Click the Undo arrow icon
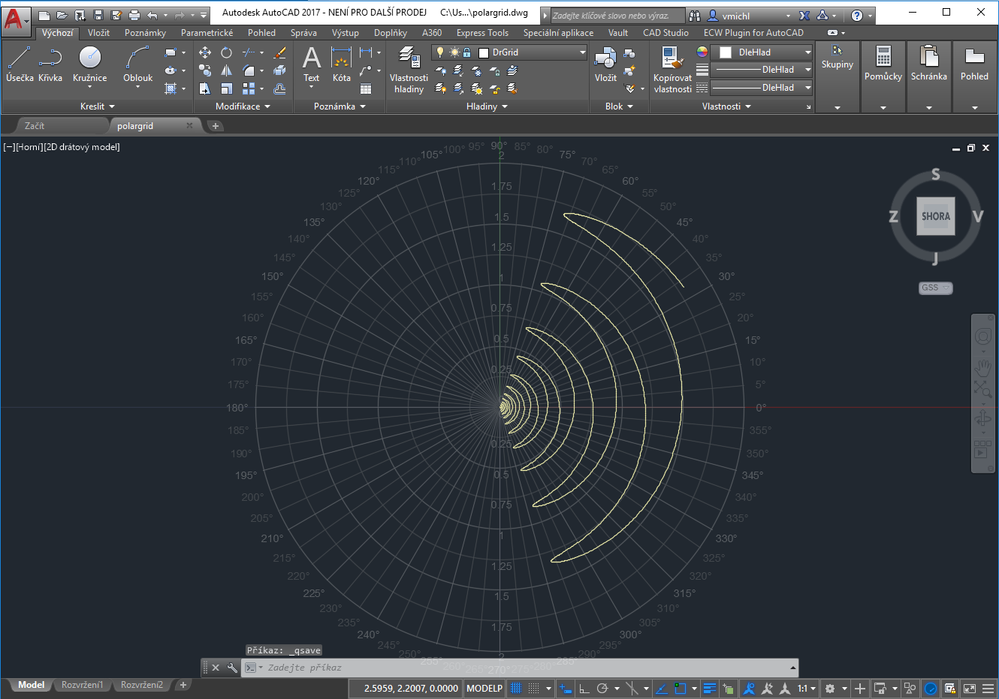 tap(152, 15)
